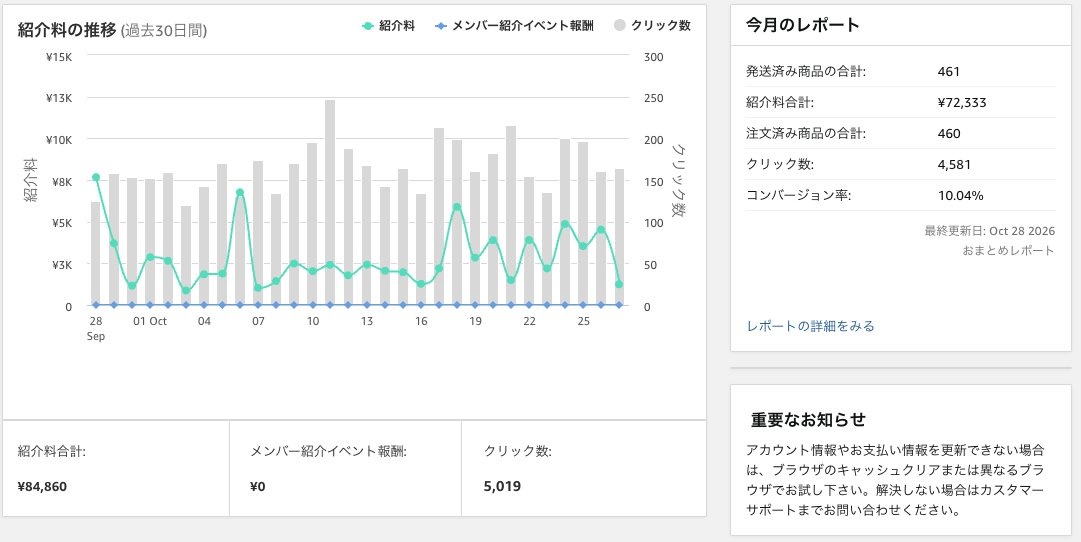The width and height of the screenshot is (1081, 542).
Task: Click the value 4,581
Action: 954,165
